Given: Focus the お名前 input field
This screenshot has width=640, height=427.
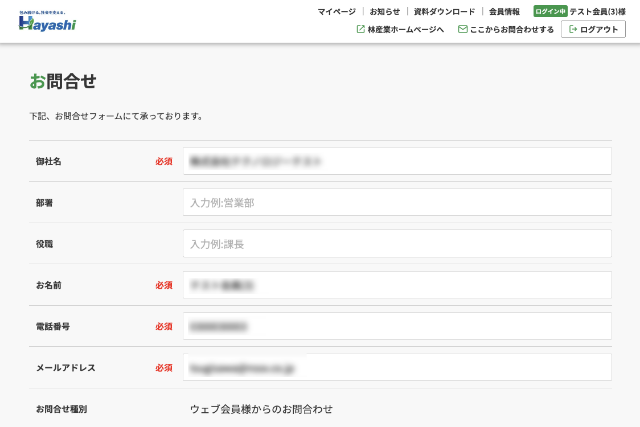Looking at the screenshot, I should click(x=396, y=285).
